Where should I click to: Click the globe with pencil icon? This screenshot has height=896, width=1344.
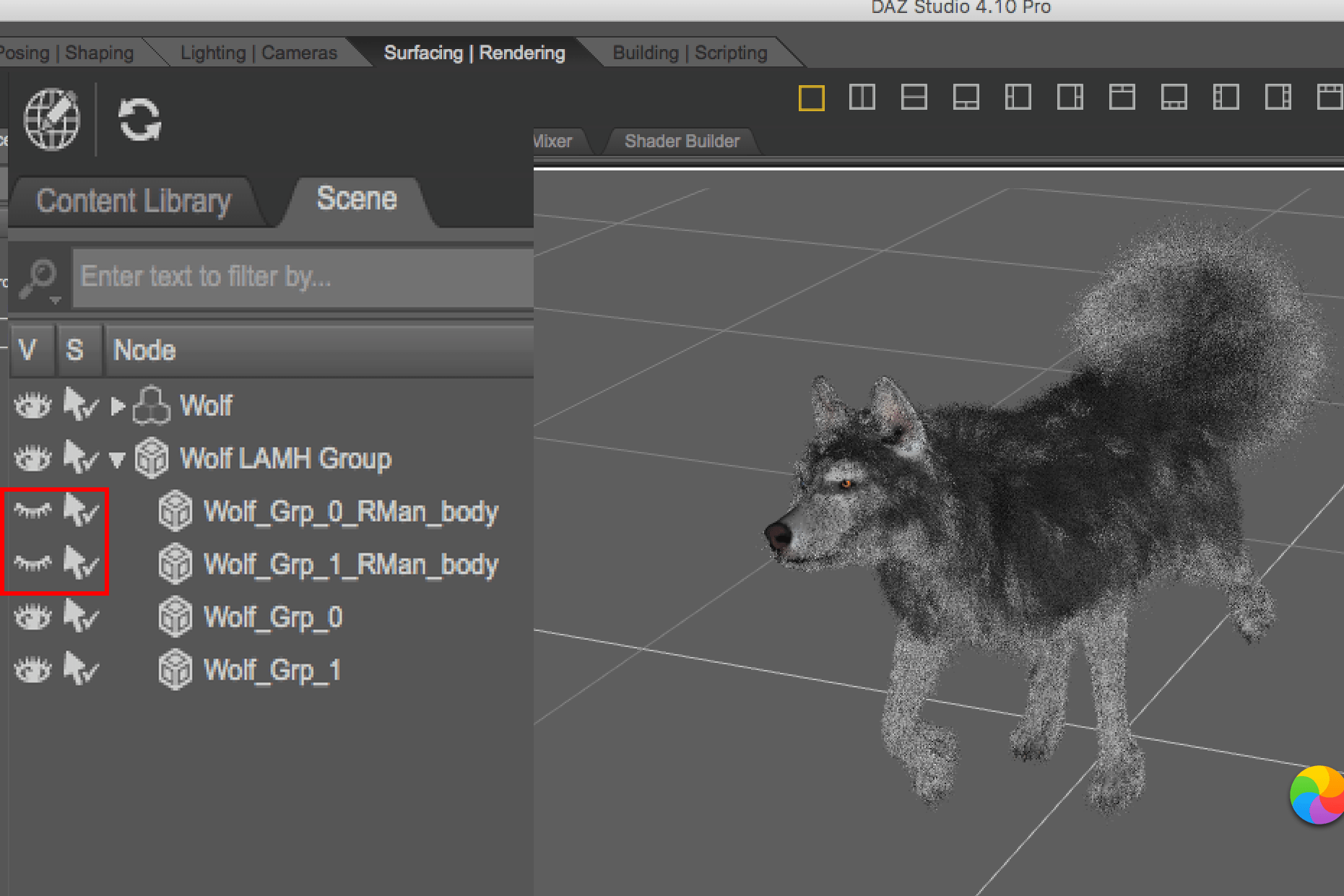coord(51,119)
